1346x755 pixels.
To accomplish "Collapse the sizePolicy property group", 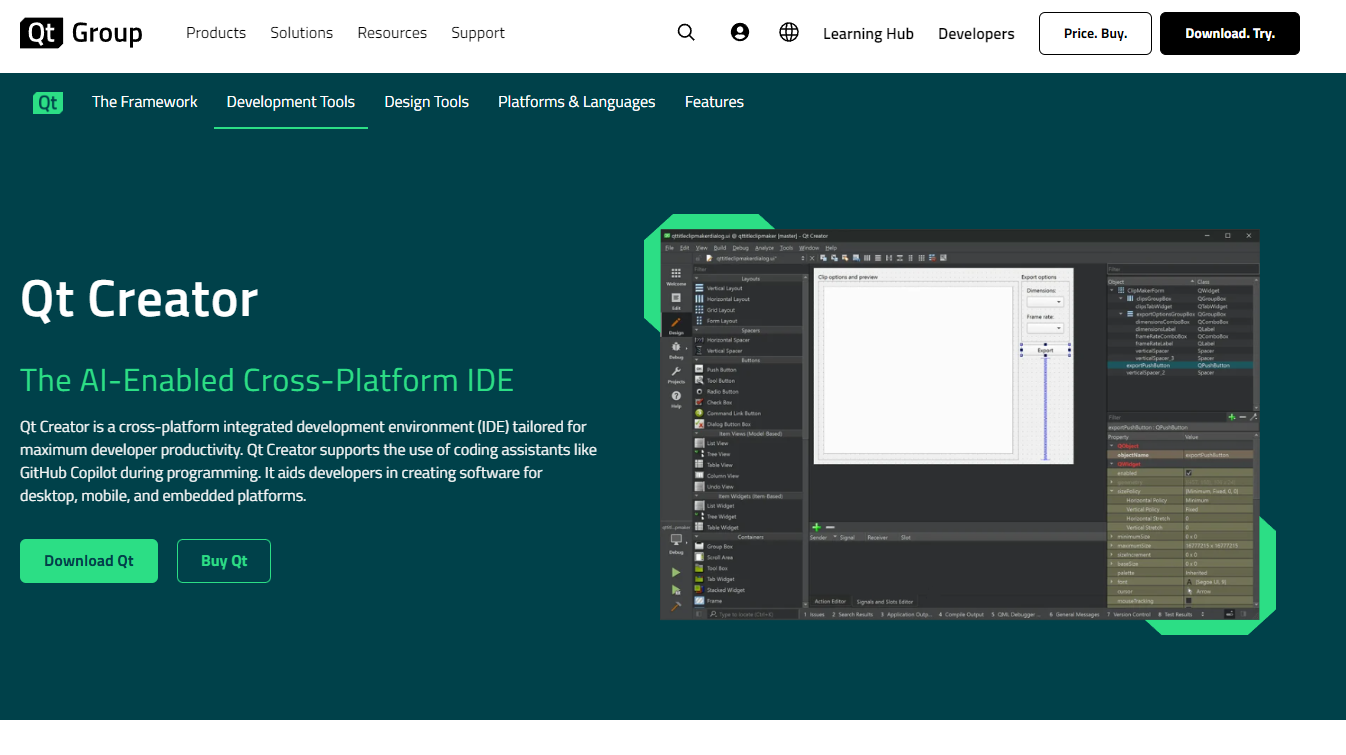I will [1111, 492].
